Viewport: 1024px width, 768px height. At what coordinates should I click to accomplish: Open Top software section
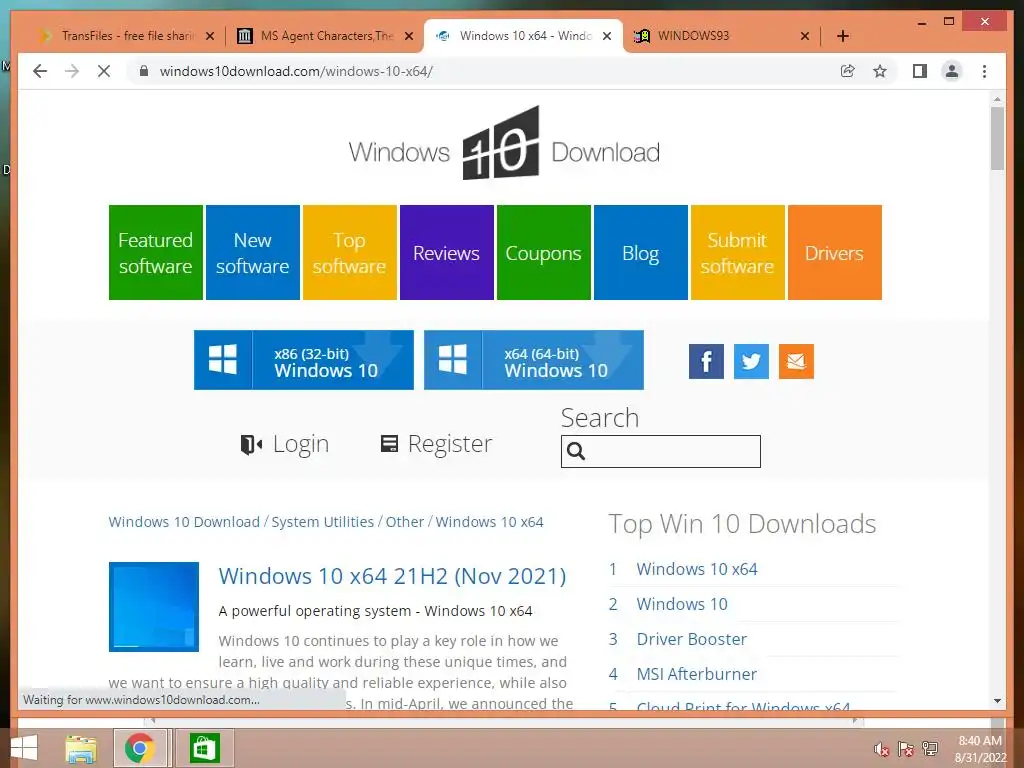pos(349,253)
